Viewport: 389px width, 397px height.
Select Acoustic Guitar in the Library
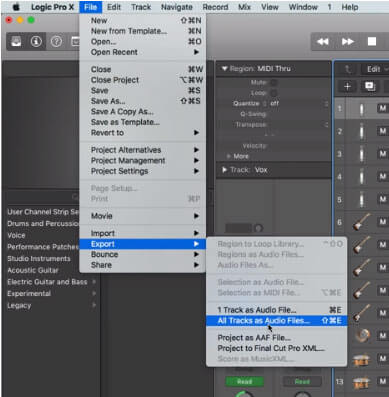[x=33, y=270]
